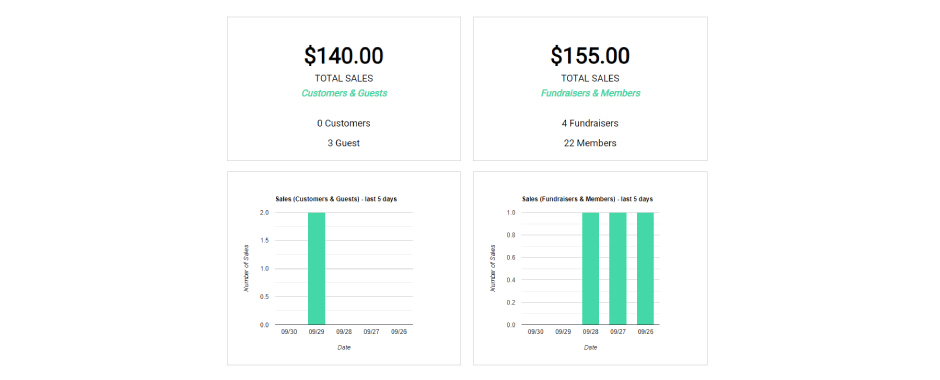This screenshot has height=380, width=940.
Task: Click the Sales (Fundraisers & Members) chart title
Action: tap(588, 198)
